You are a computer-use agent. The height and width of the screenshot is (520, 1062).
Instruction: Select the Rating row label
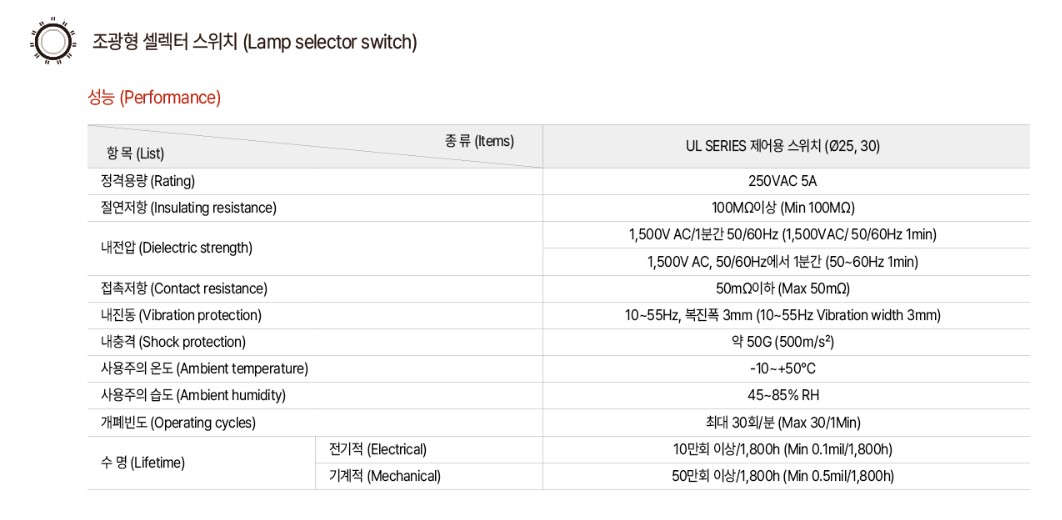pos(148,181)
